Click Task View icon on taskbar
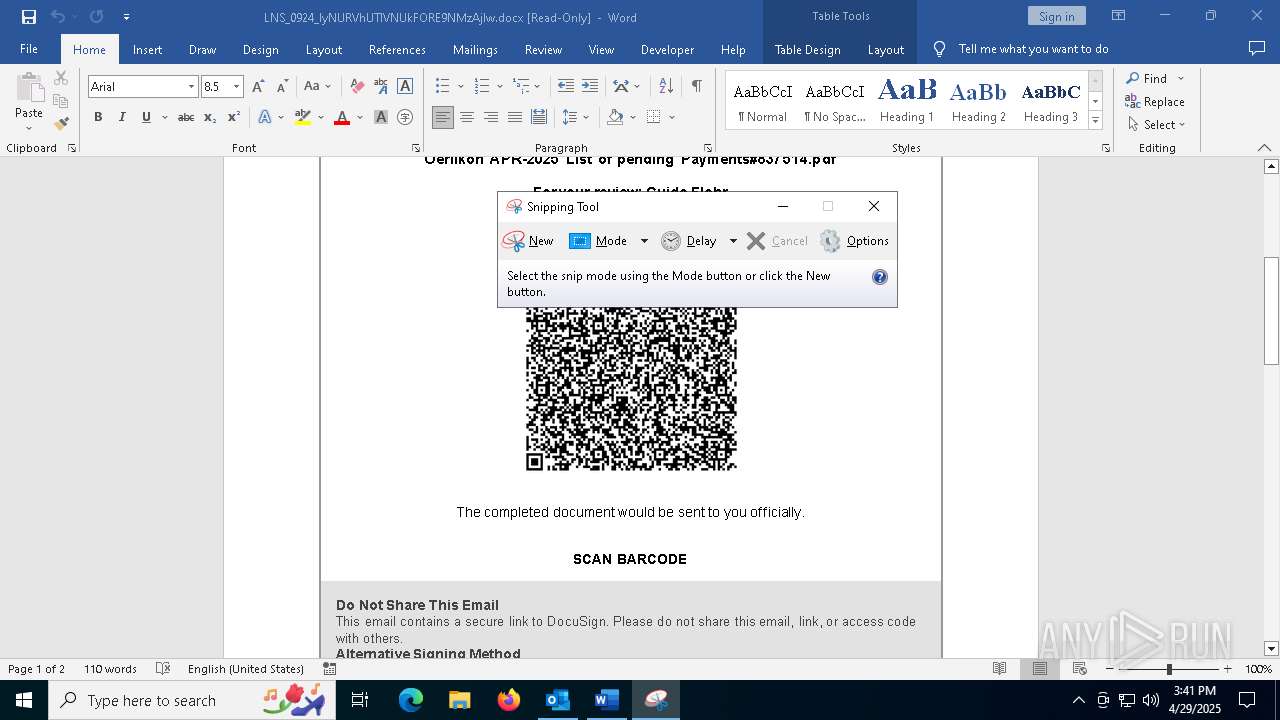 (360, 700)
